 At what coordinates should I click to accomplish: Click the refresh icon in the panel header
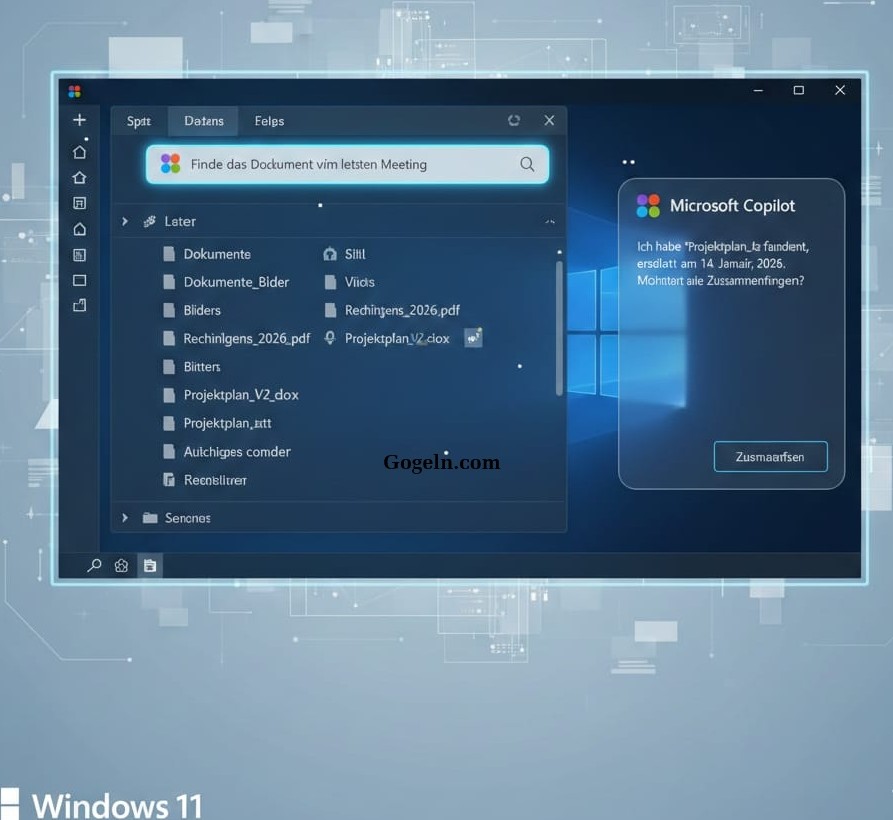point(514,121)
